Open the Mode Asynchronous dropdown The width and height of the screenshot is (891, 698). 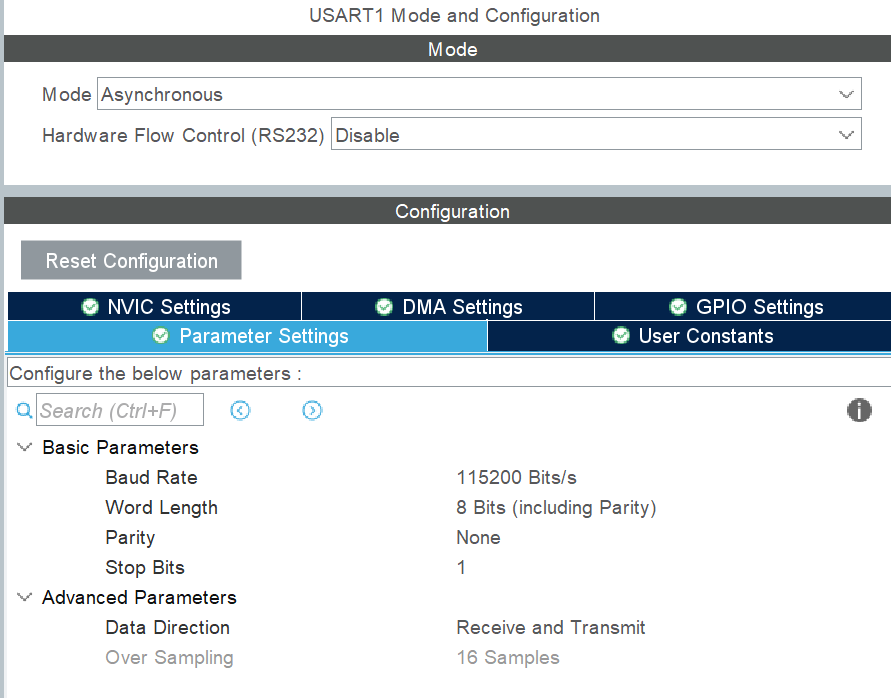pyautogui.click(x=479, y=94)
